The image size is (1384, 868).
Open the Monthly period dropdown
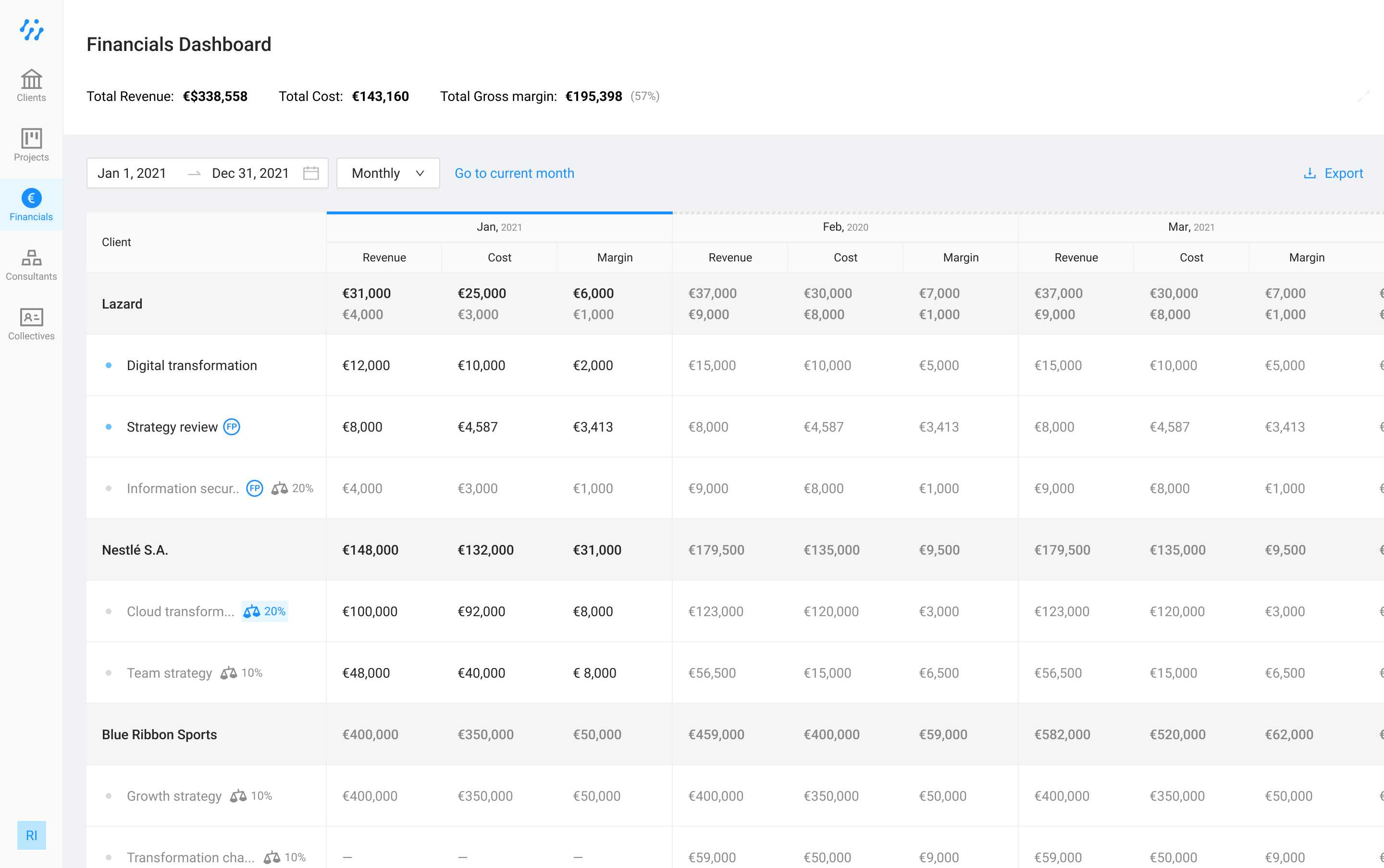[x=387, y=174]
